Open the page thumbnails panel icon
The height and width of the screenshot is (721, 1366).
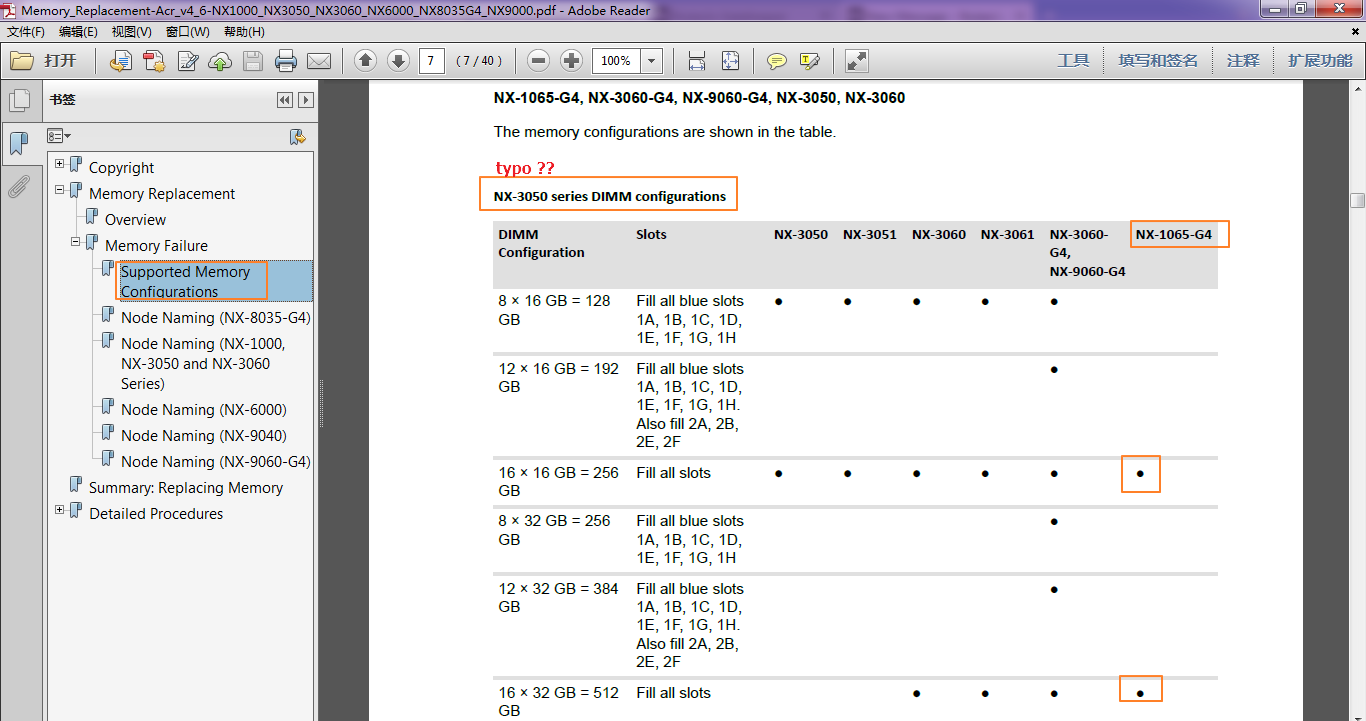tap(19, 100)
